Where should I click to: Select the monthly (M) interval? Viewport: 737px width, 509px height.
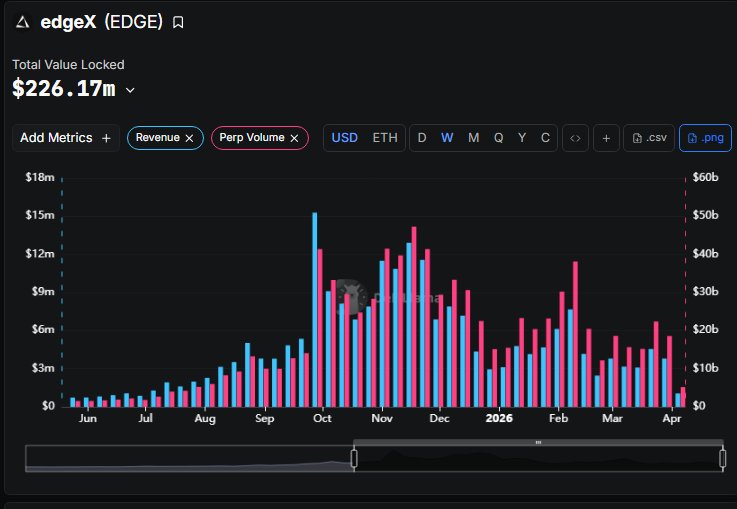tap(473, 138)
